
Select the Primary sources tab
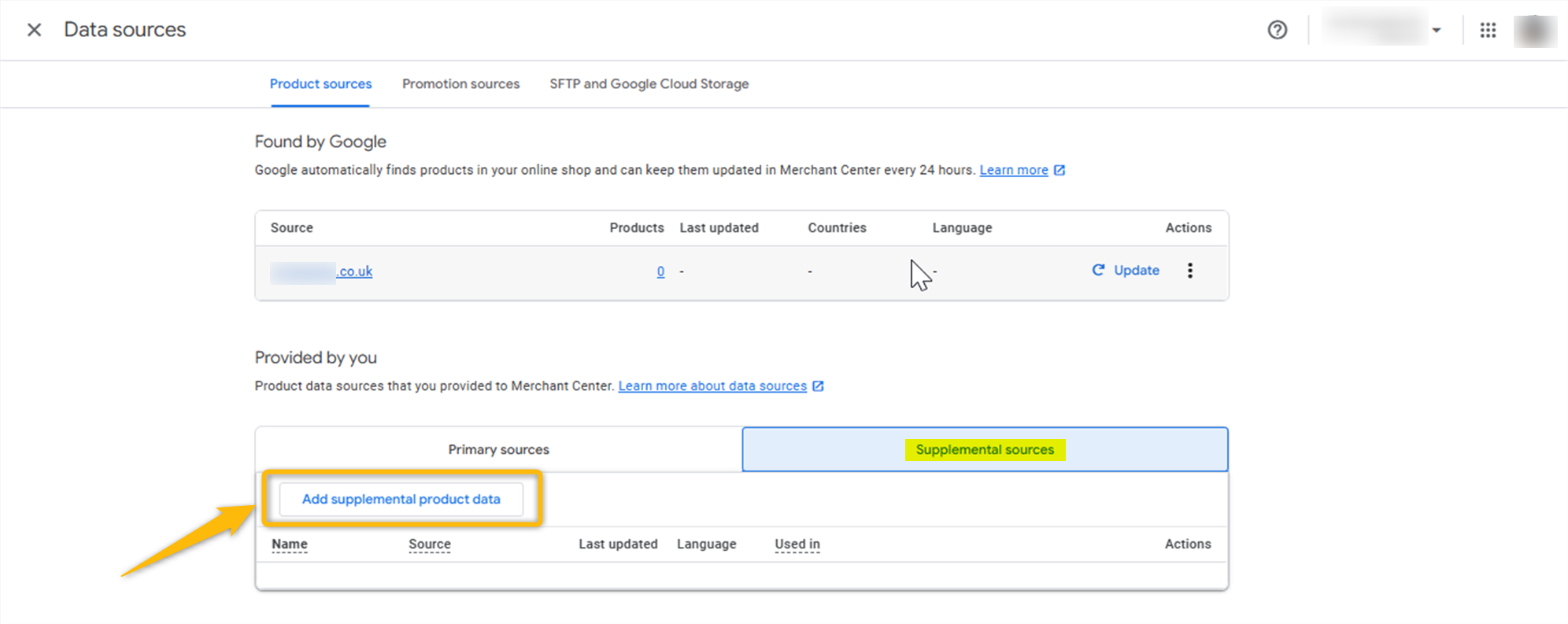[498, 449]
